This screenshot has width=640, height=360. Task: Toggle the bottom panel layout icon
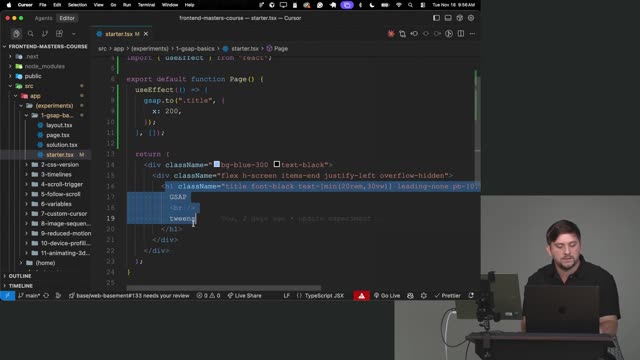[x=448, y=18]
